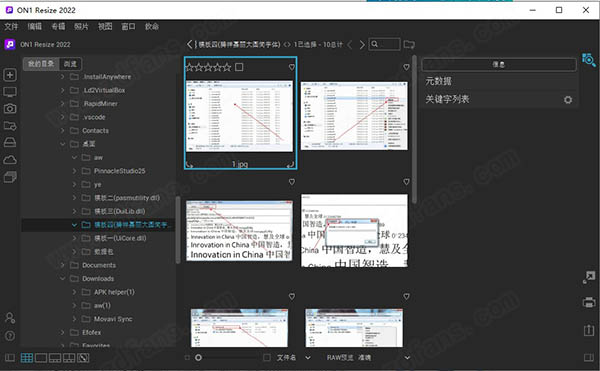
Task: Open cloud storage icon in left sidebar
Action: click(x=10, y=159)
